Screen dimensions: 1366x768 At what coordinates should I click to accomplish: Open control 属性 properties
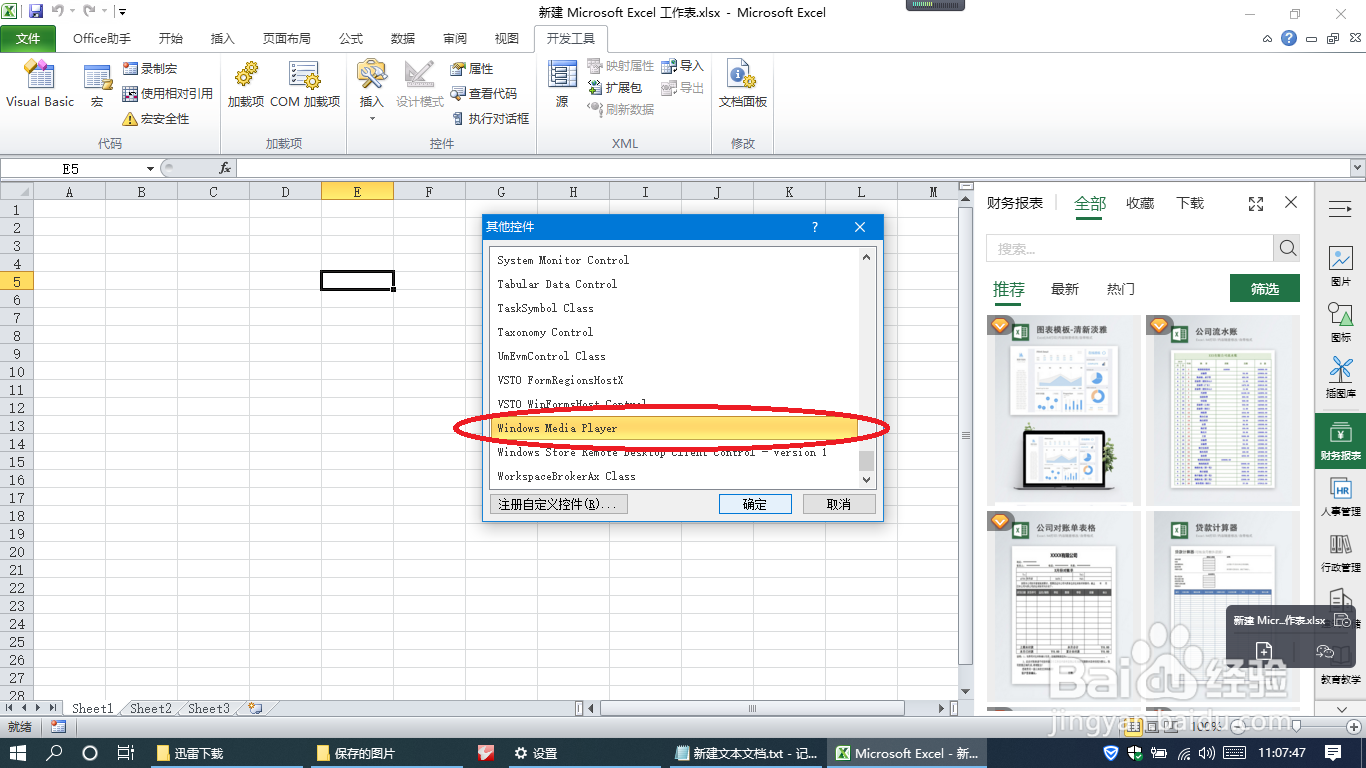coord(471,69)
